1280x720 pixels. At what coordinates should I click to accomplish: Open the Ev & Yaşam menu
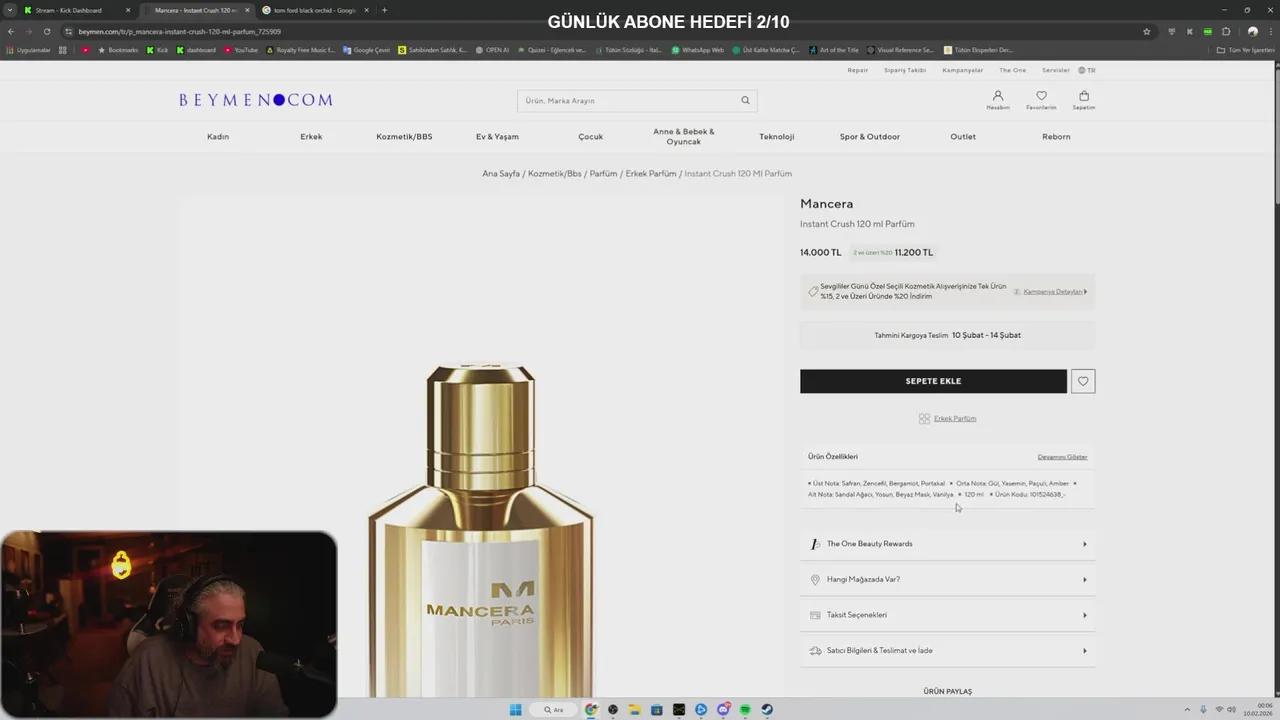click(x=497, y=137)
